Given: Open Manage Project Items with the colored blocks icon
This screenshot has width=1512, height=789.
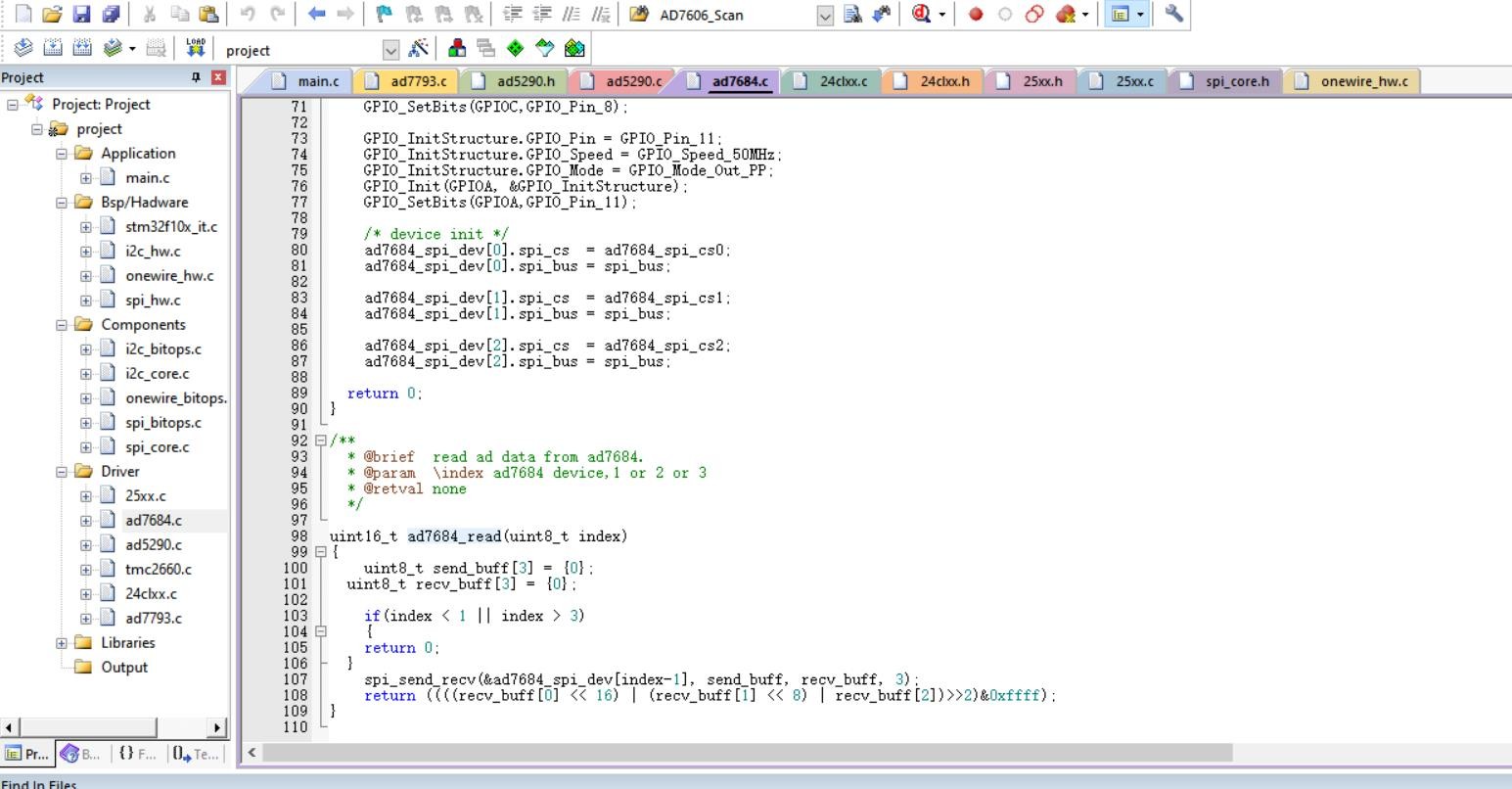Looking at the screenshot, I should [x=457, y=48].
